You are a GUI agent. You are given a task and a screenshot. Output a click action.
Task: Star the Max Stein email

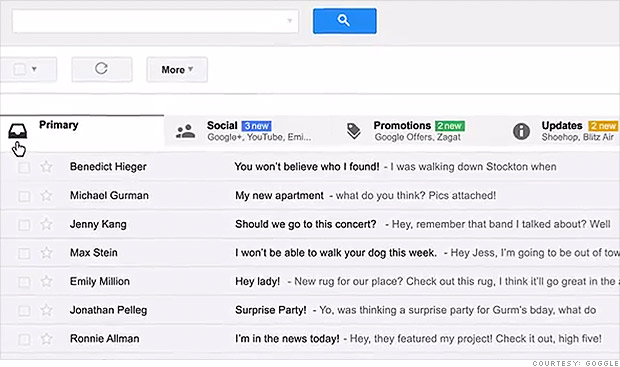coord(47,253)
